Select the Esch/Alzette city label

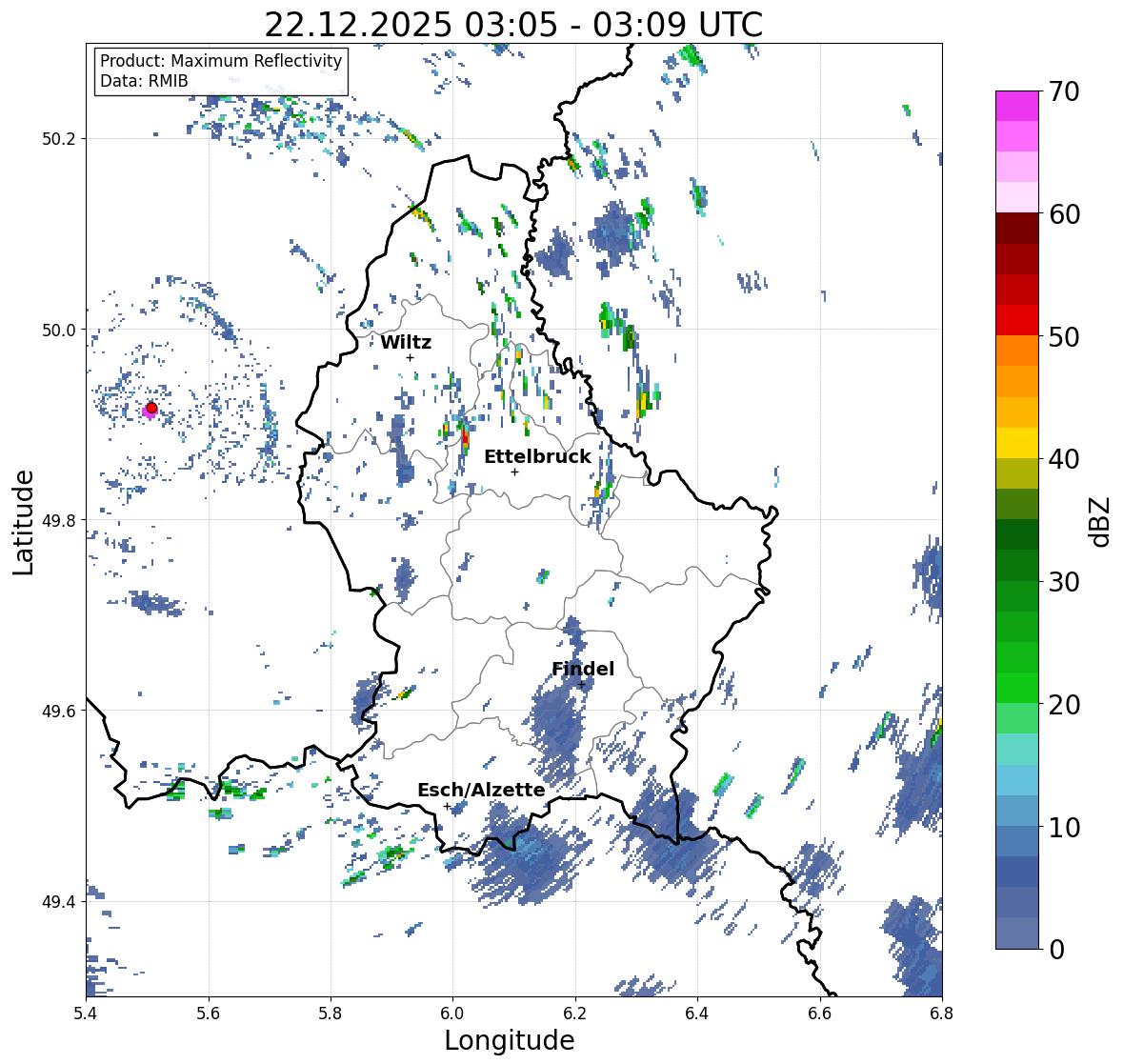481,790
